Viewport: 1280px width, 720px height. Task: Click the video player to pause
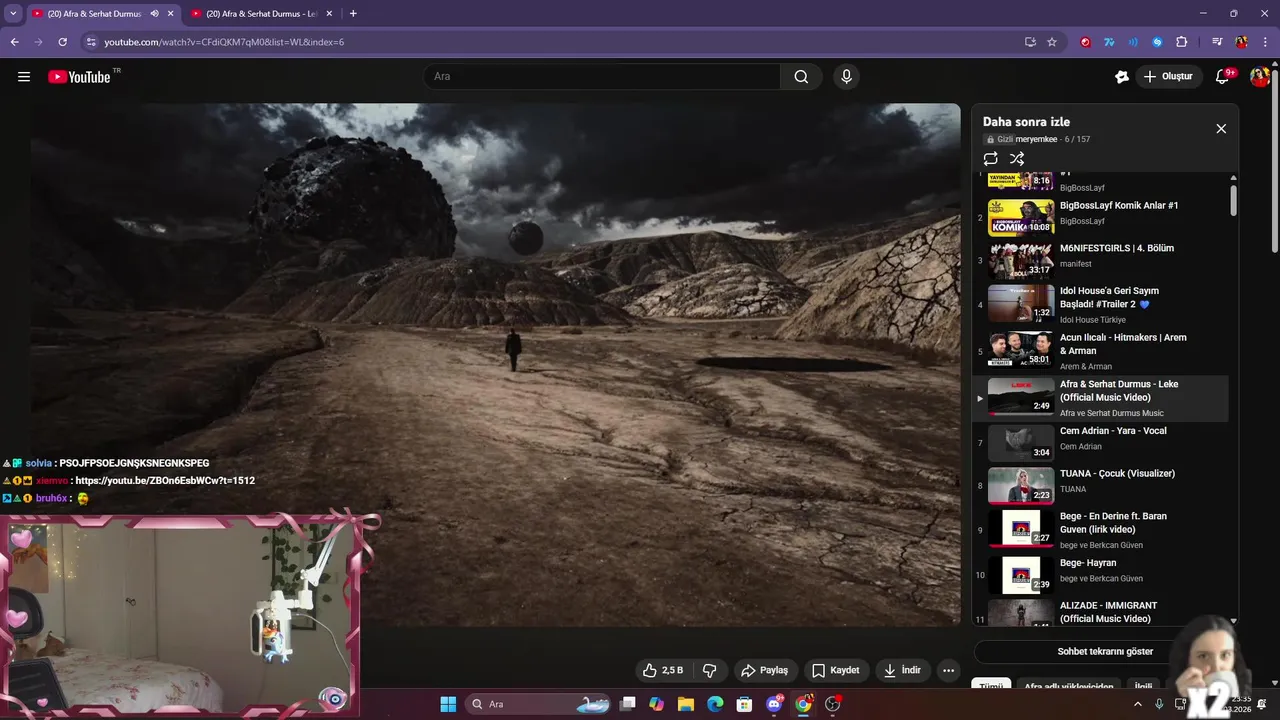point(495,364)
